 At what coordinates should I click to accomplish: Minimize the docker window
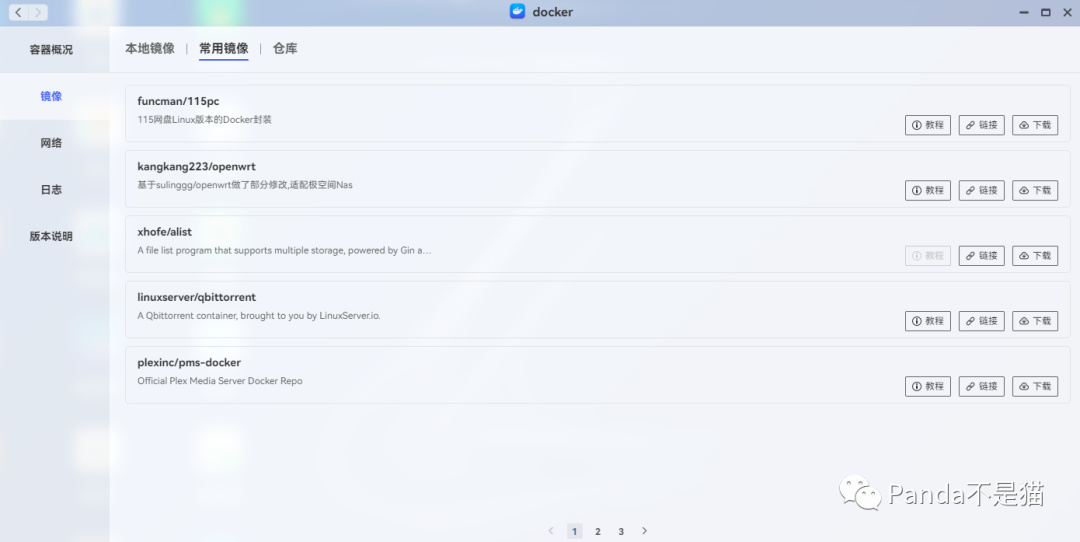(1024, 12)
